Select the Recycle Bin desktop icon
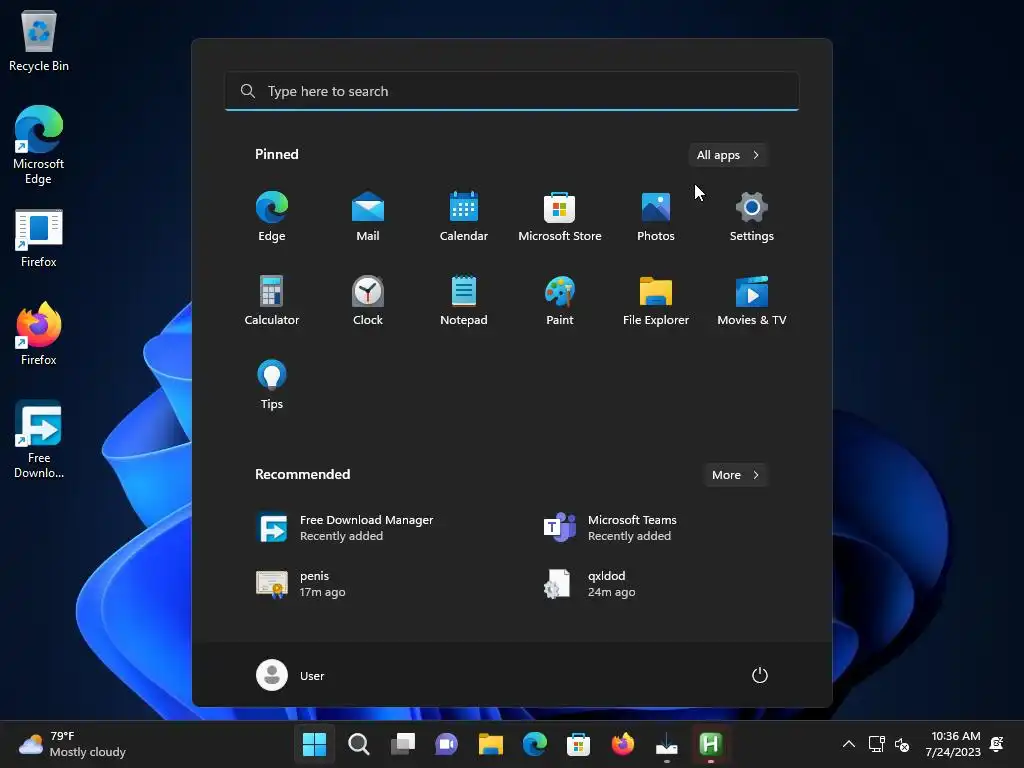1024x768 pixels. point(39,40)
